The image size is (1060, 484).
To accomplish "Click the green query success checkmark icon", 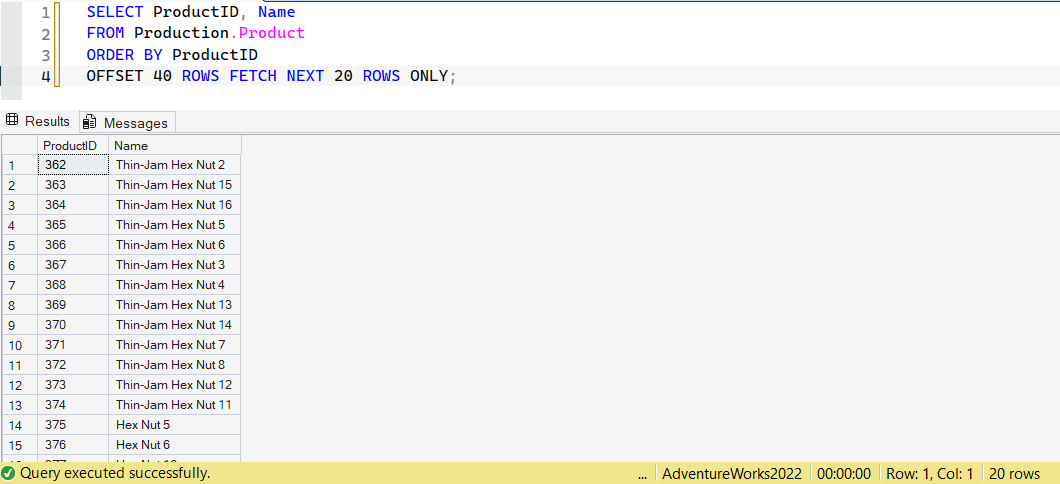I will [x=8, y=473].
